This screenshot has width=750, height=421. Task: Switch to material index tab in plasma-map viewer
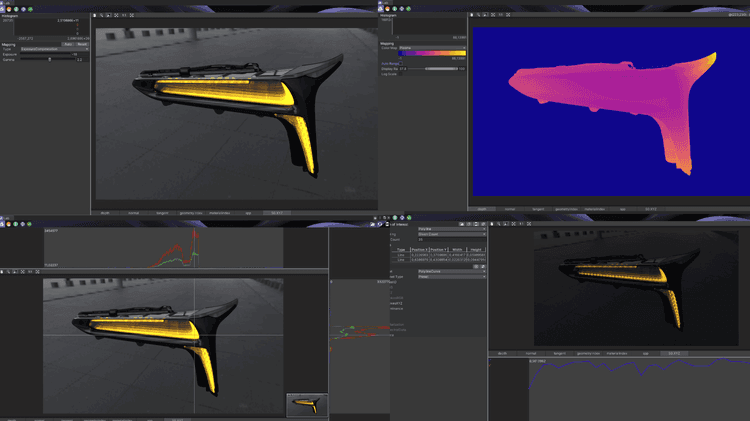(x=595, y=209)
